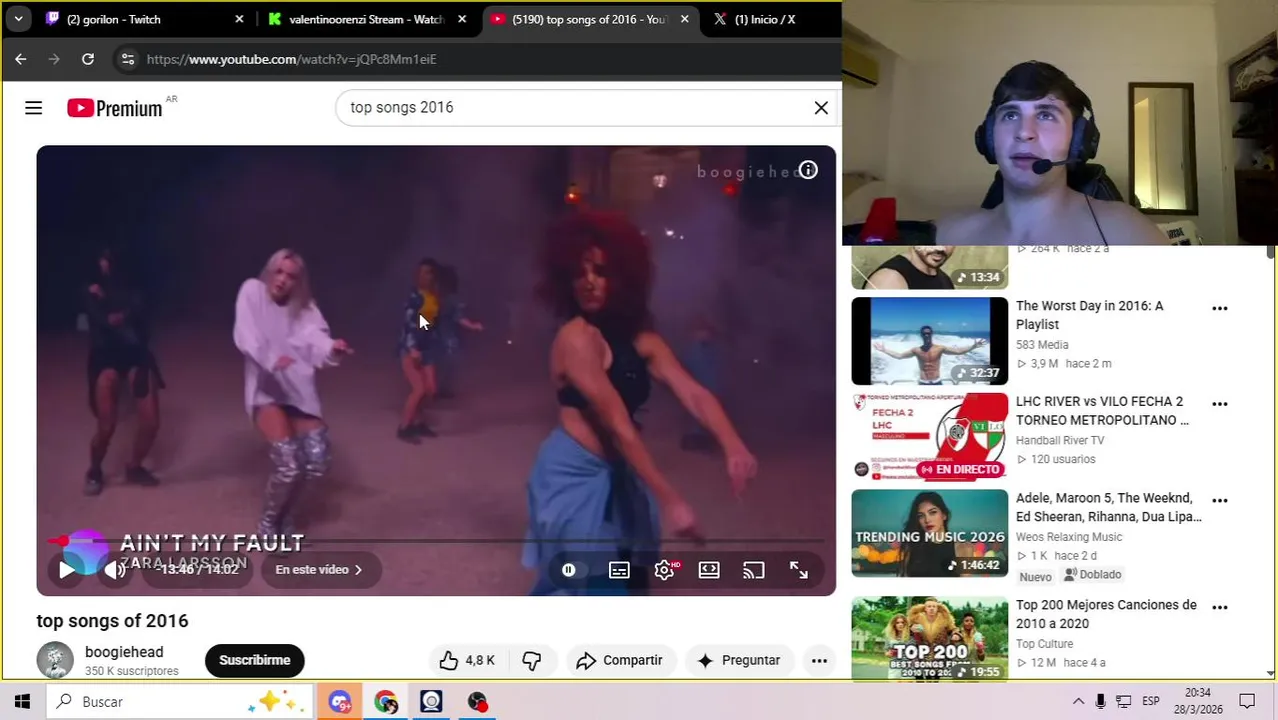Open the browser tab search dropdown
The height and width of the screenshot is (720, 1278).
[18, 19]
